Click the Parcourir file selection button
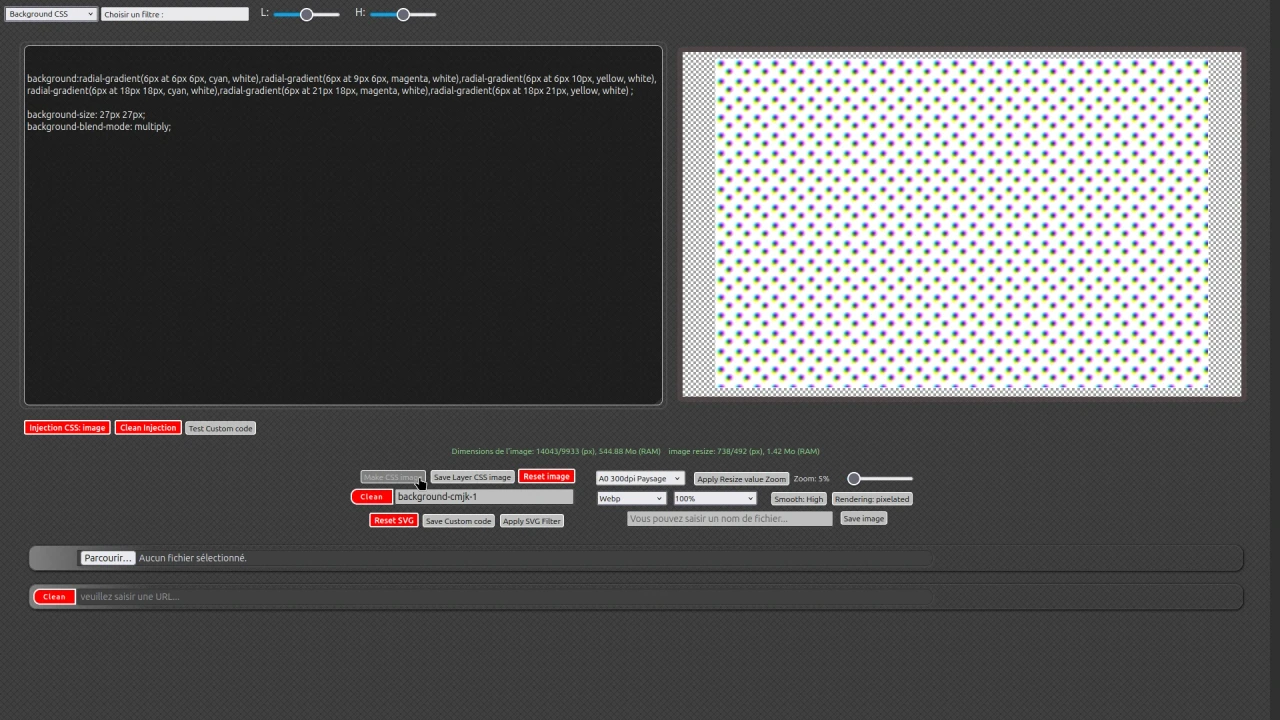The image size is (1280, 720). click(x=107, y=557)
